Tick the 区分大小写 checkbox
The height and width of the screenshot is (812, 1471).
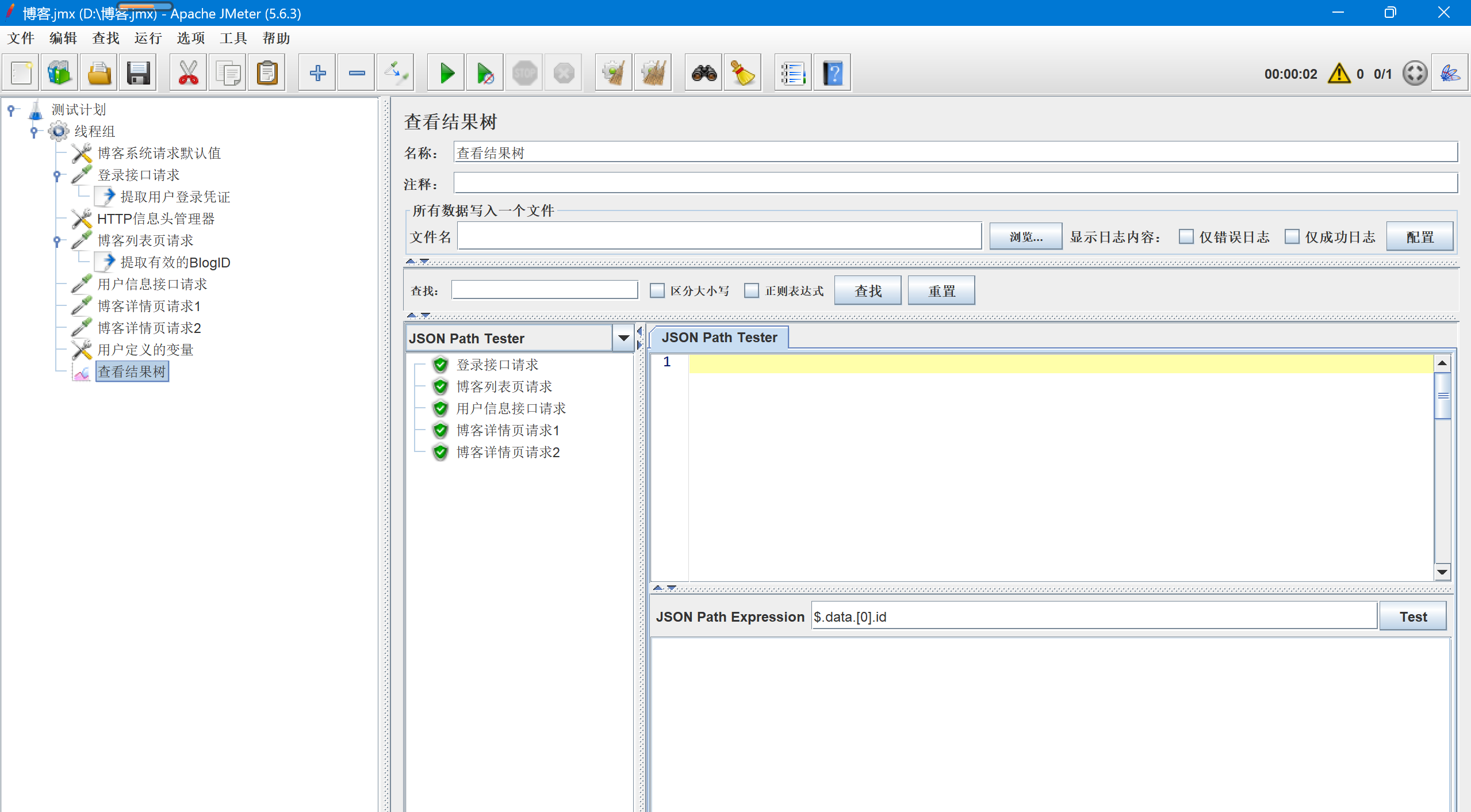pos(657,290)
